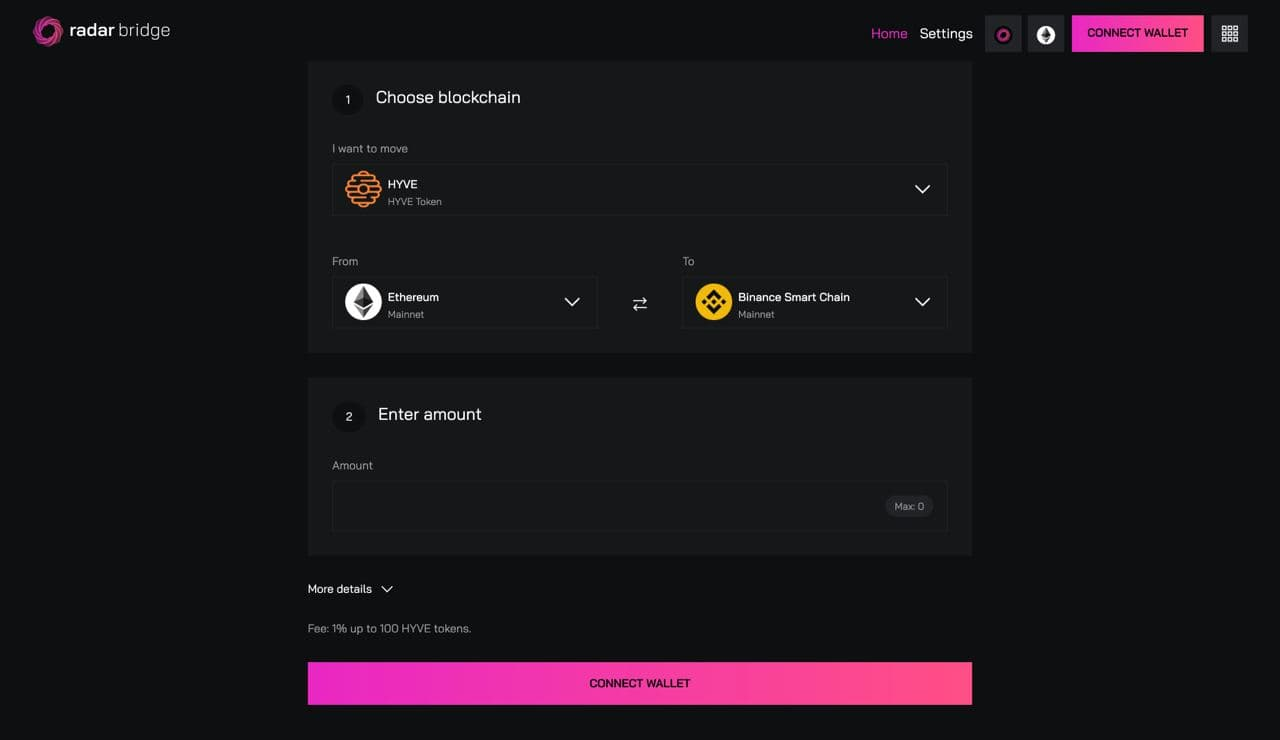Viewport: 1280px width, 740px height.
Task: Click the radar bridge wordmark text
Action: (120, 31)
